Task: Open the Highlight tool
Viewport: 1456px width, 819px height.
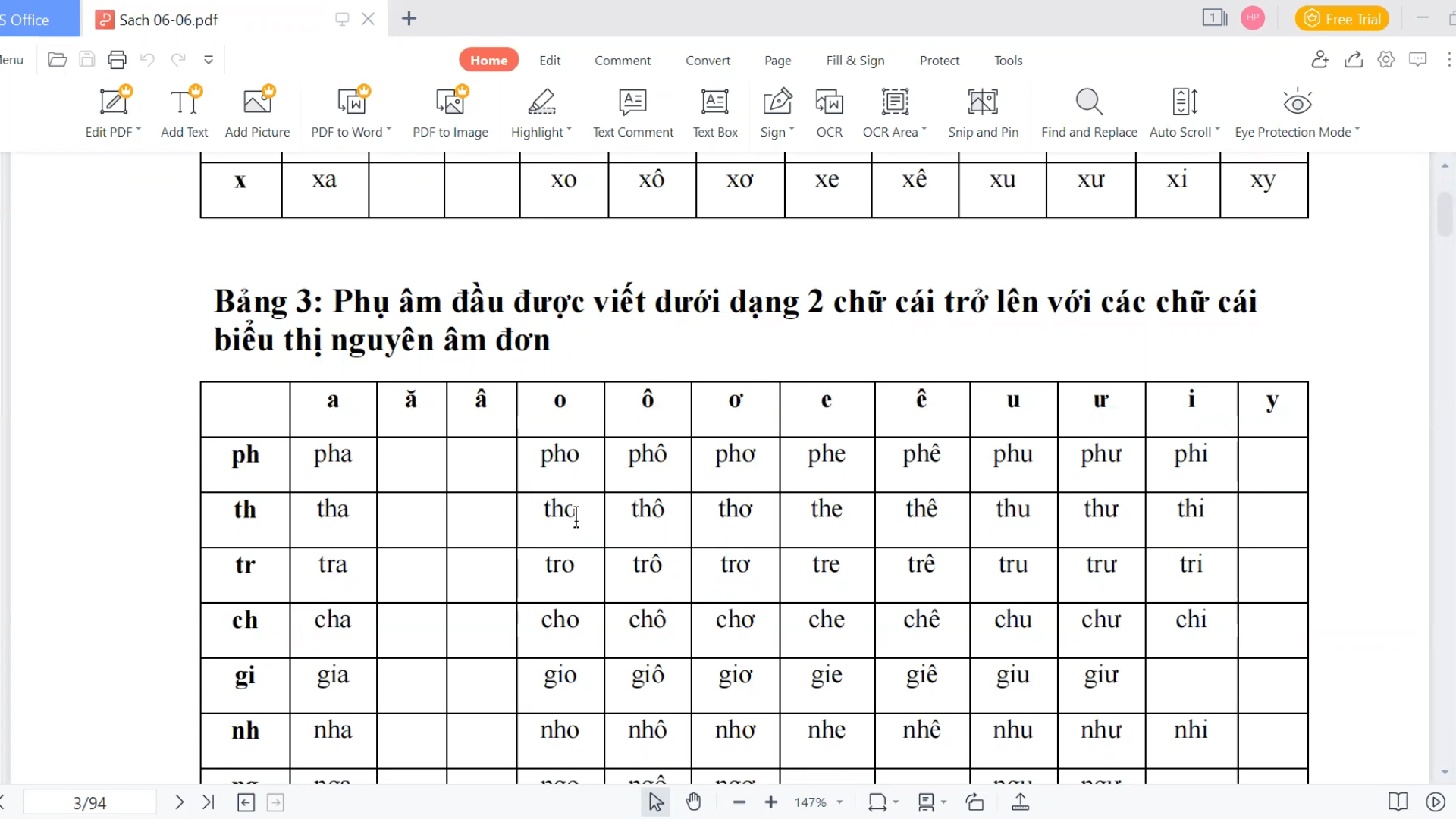Action: point(541,110)
